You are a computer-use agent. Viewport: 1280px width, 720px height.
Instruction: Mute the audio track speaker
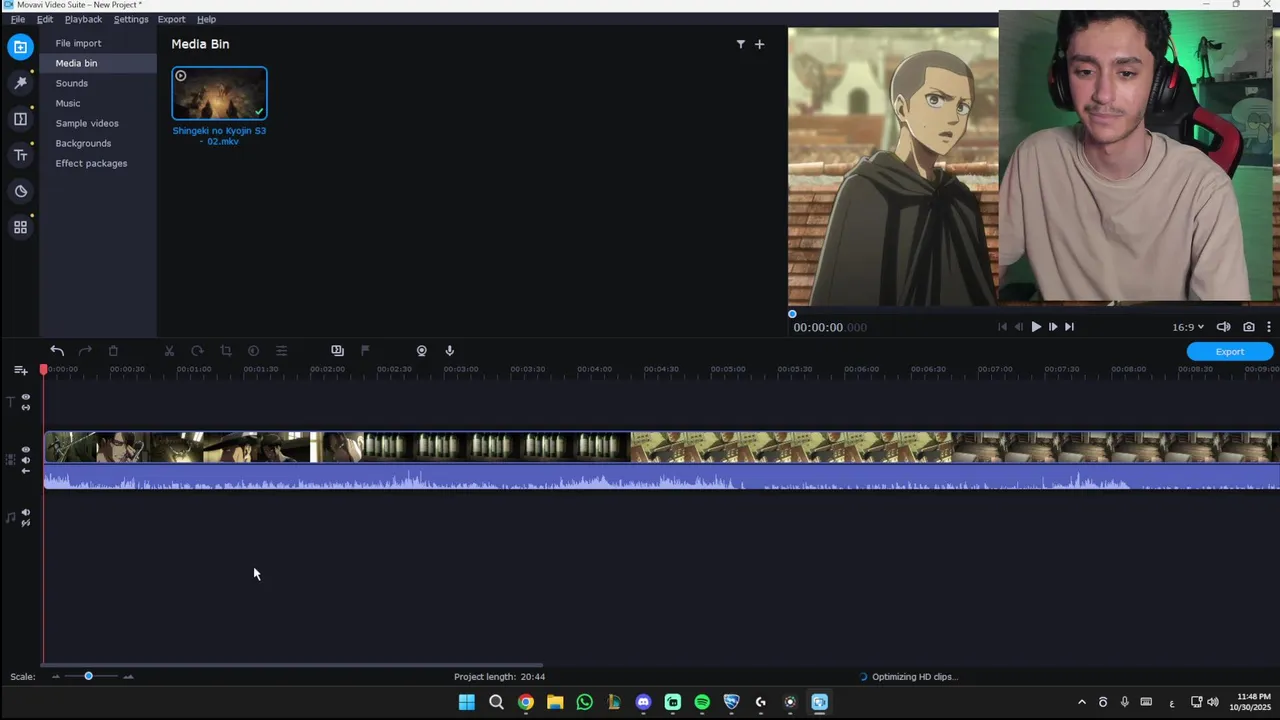point(26,512)
